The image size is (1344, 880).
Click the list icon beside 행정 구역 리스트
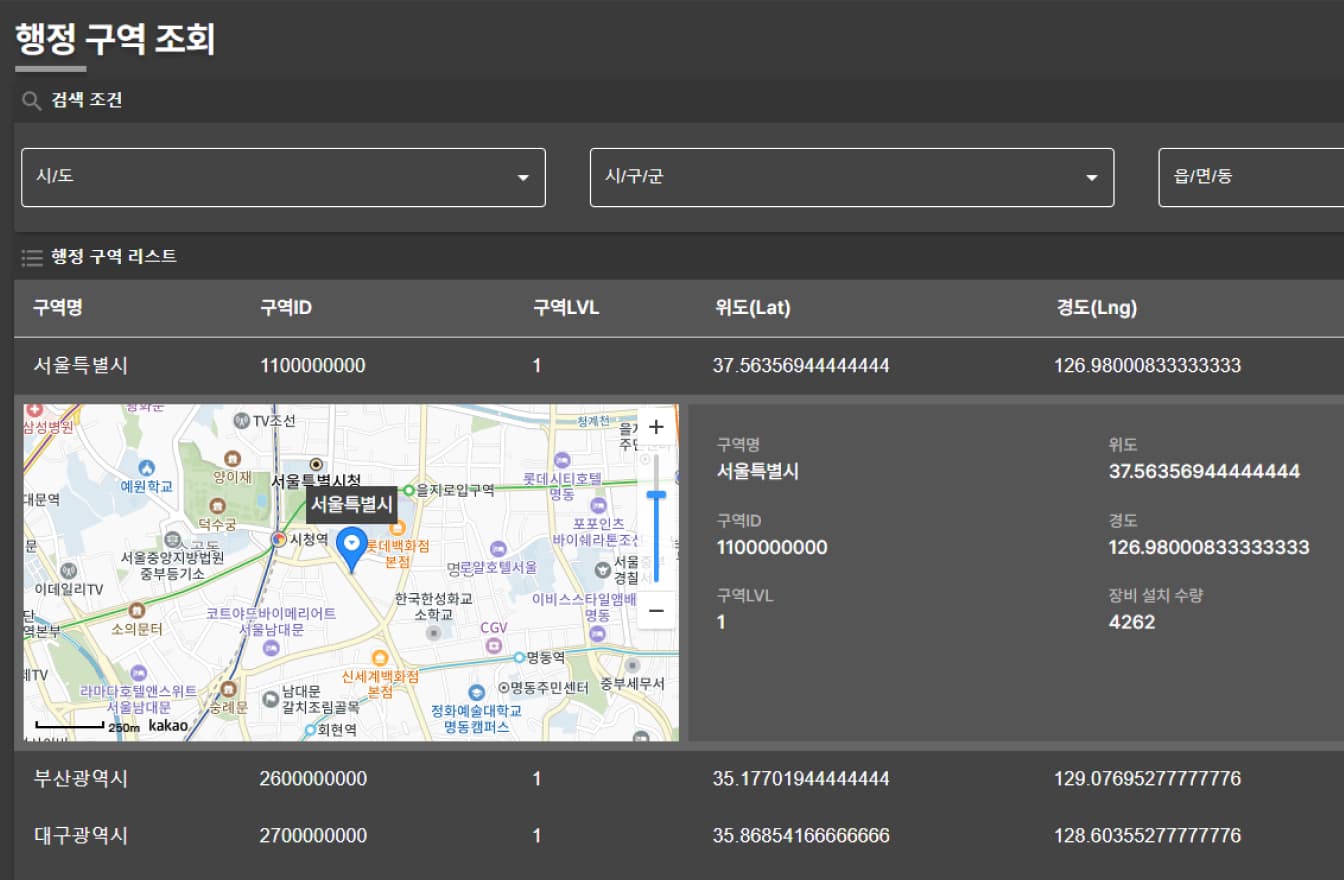[x=31, y=257]
